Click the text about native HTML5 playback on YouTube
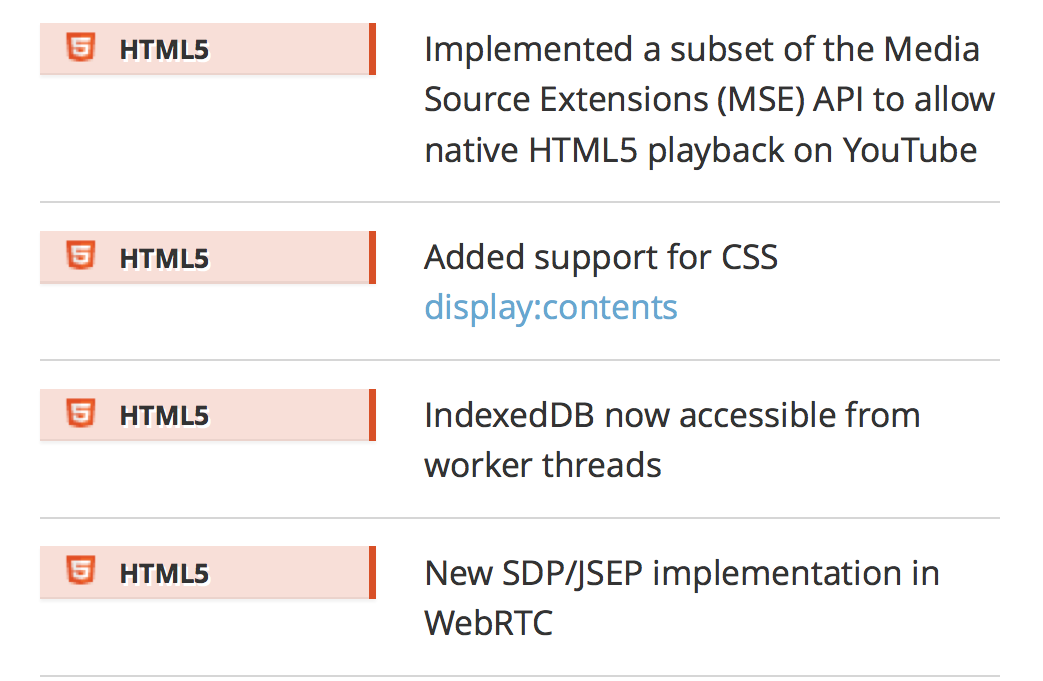This screenshot has height=681, width=1043. point(700,150)
